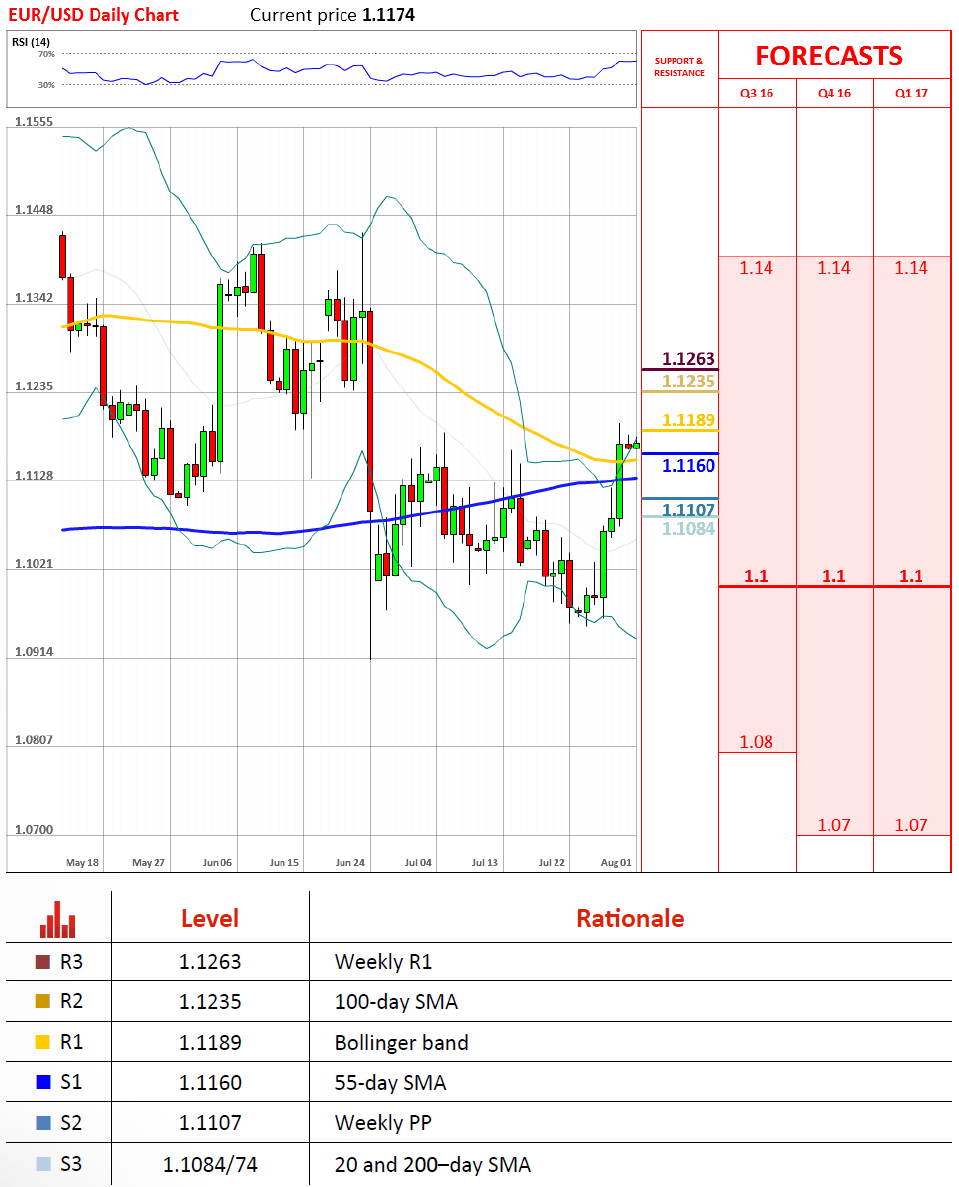Screen dimensions: 959x1187
Task: Select the Q1 17 forecast column header
Action: pyautogui.click(x=911, y=93)
